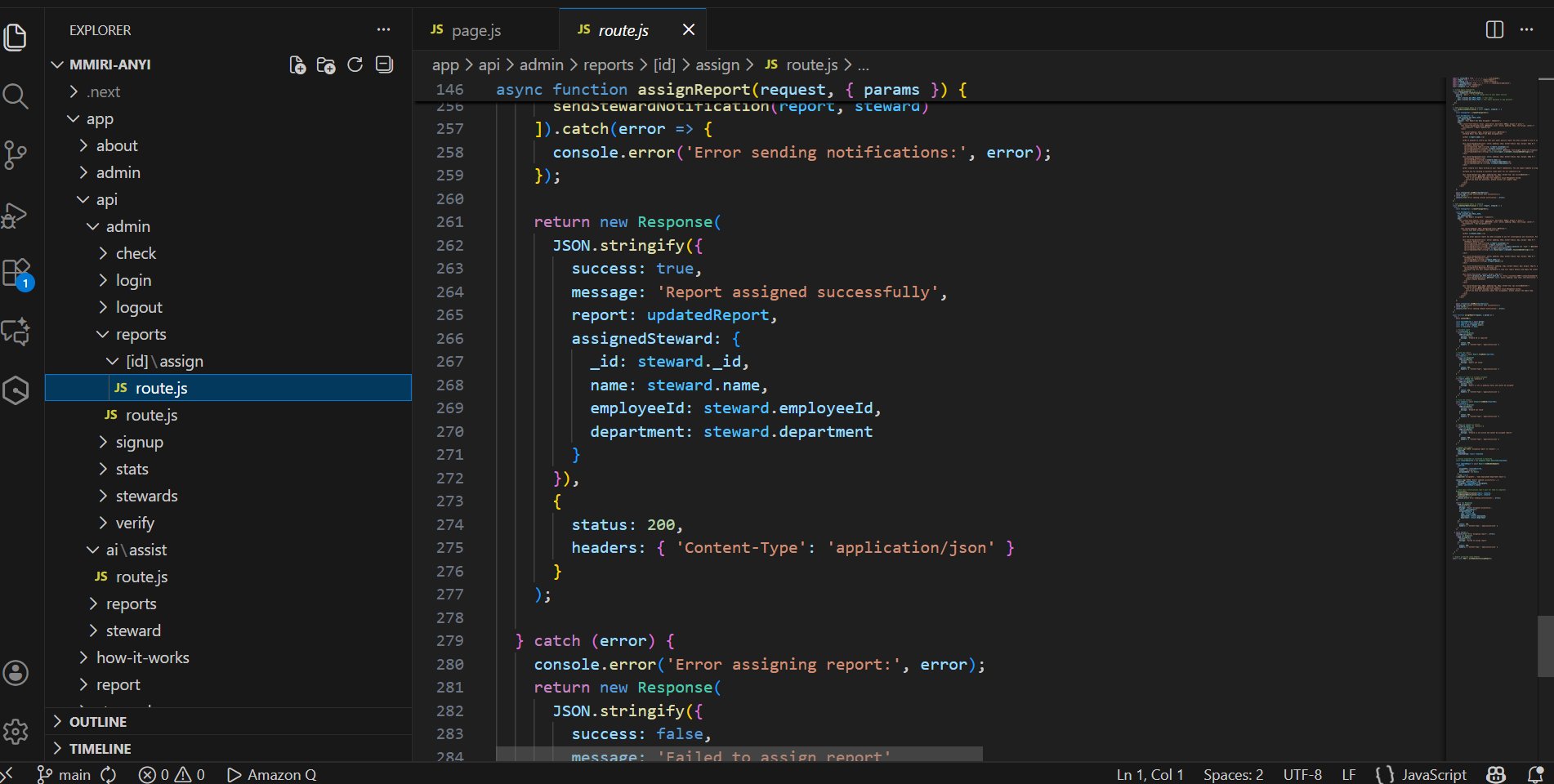Expand the stewards folder
The width and height of the screenshot is (1554, 784).
[146, 496]
